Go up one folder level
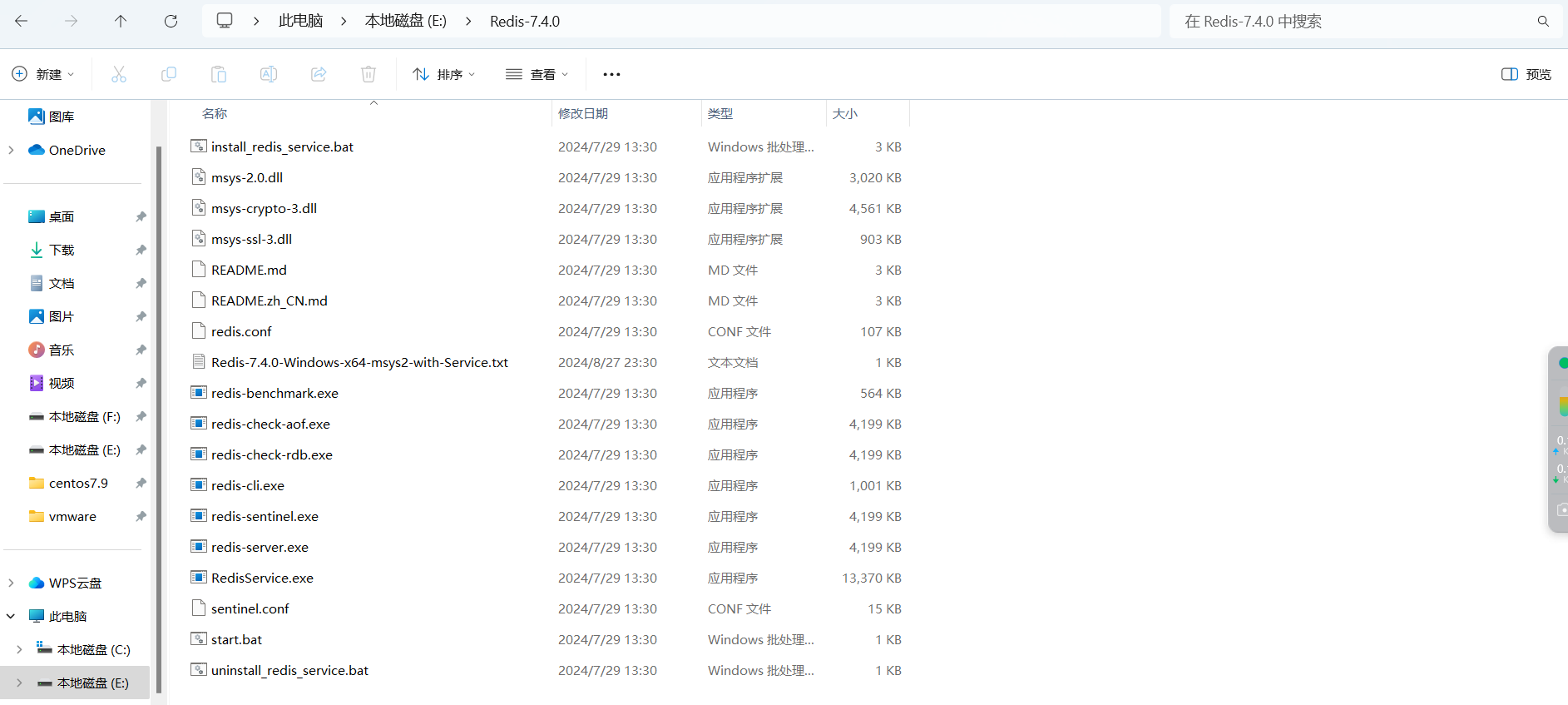 tap(121, 22)
